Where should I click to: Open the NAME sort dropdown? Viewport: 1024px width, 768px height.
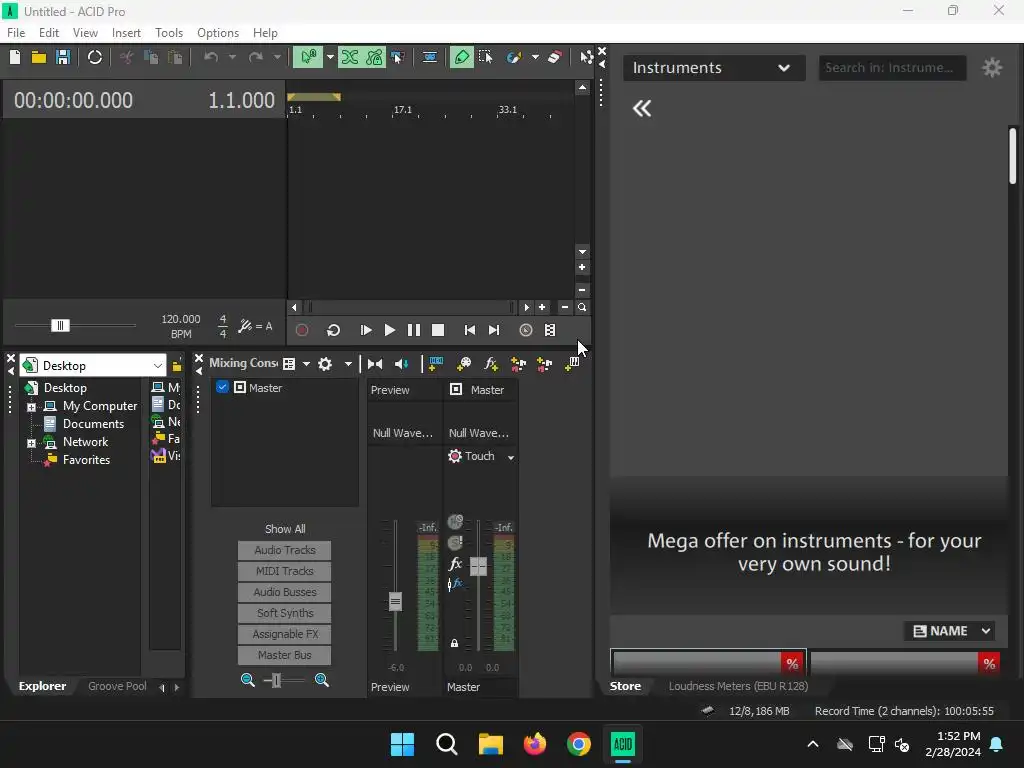[950, 631]
